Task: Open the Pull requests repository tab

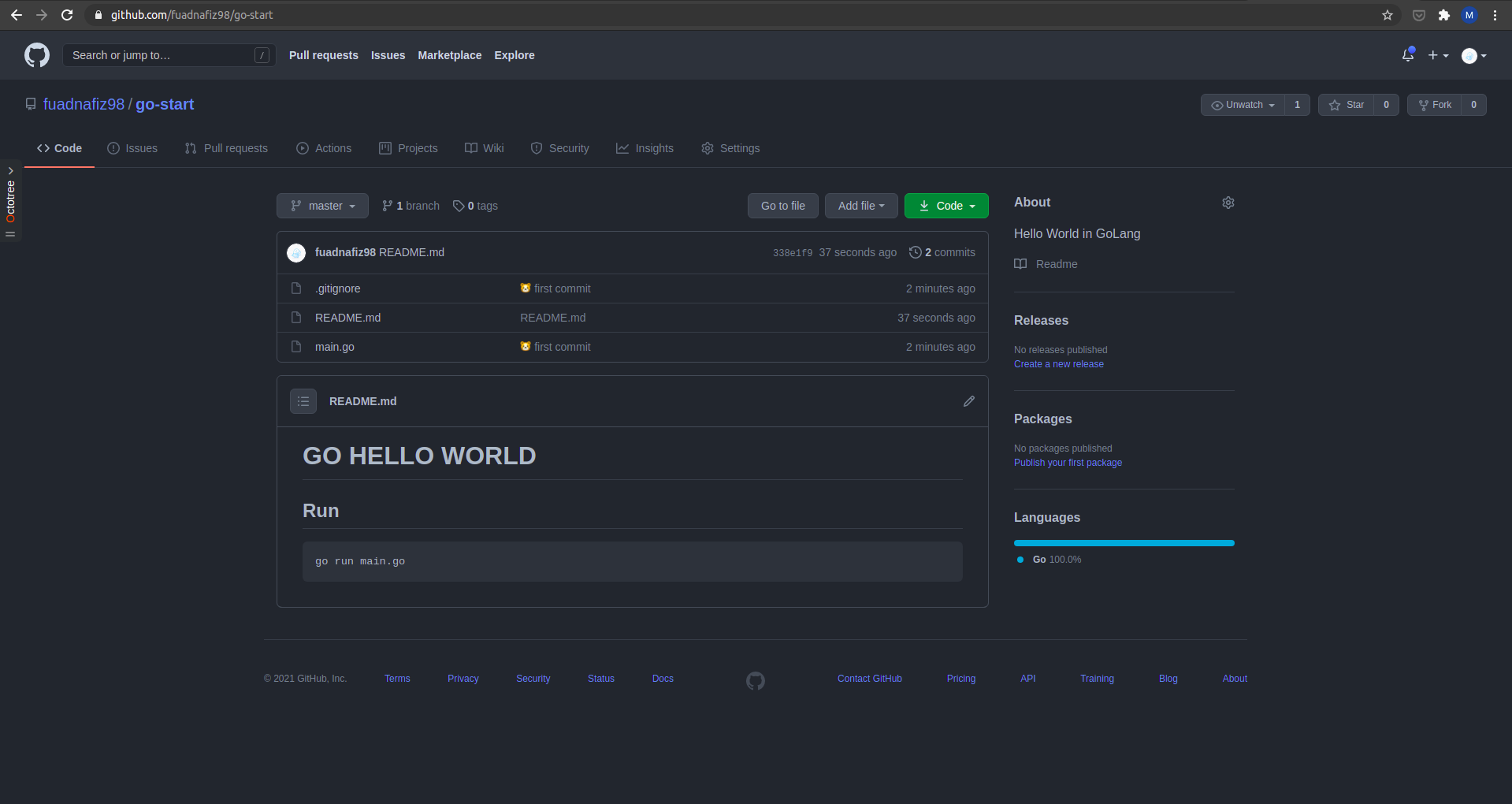Action: [x=226, y=148]
